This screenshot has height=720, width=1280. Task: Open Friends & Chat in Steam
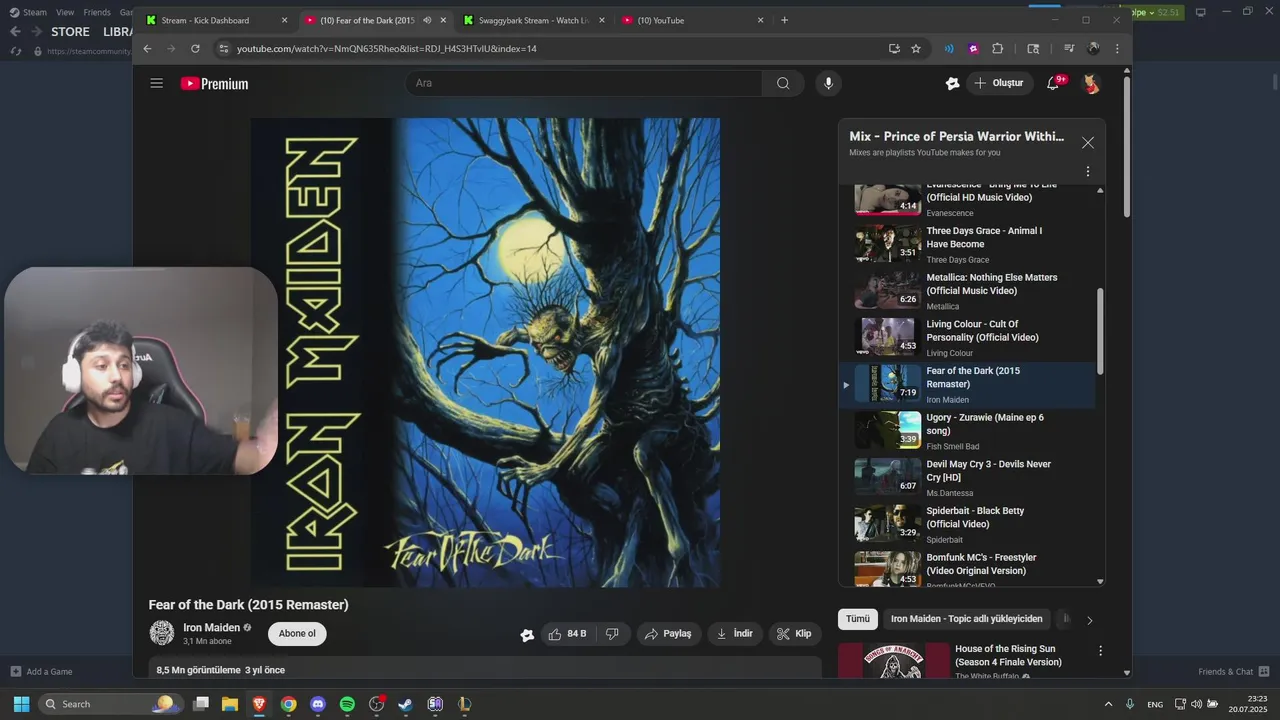[1234, 671]
